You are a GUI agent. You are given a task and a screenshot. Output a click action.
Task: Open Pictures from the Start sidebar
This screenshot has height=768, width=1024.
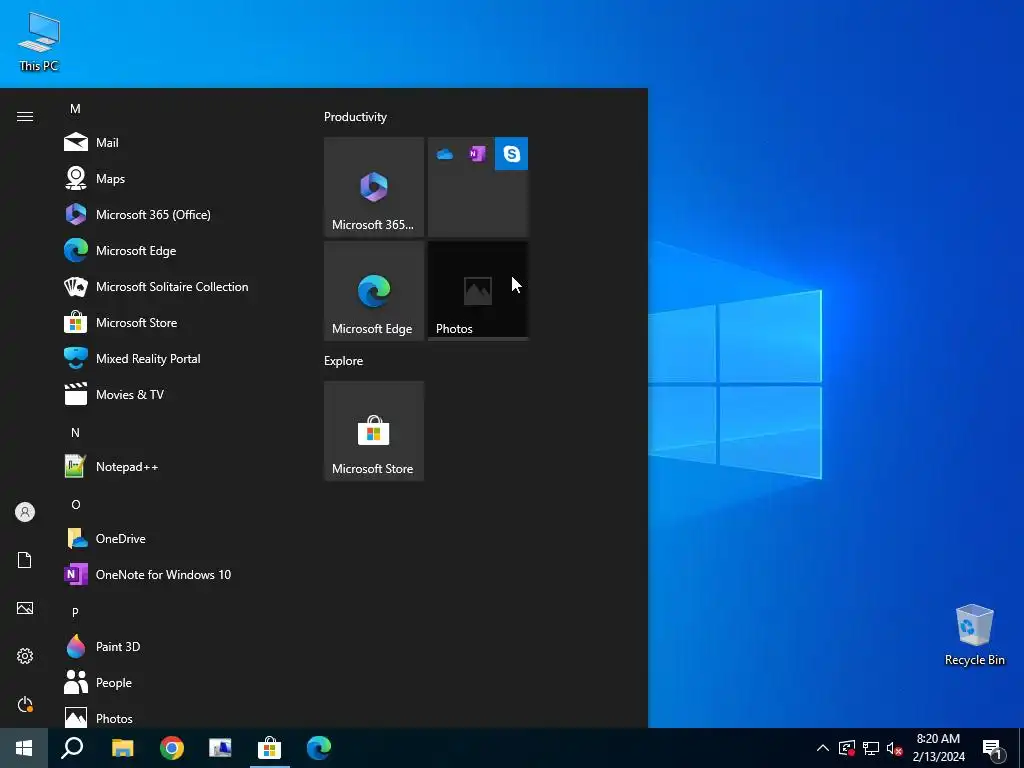[25, 608]
